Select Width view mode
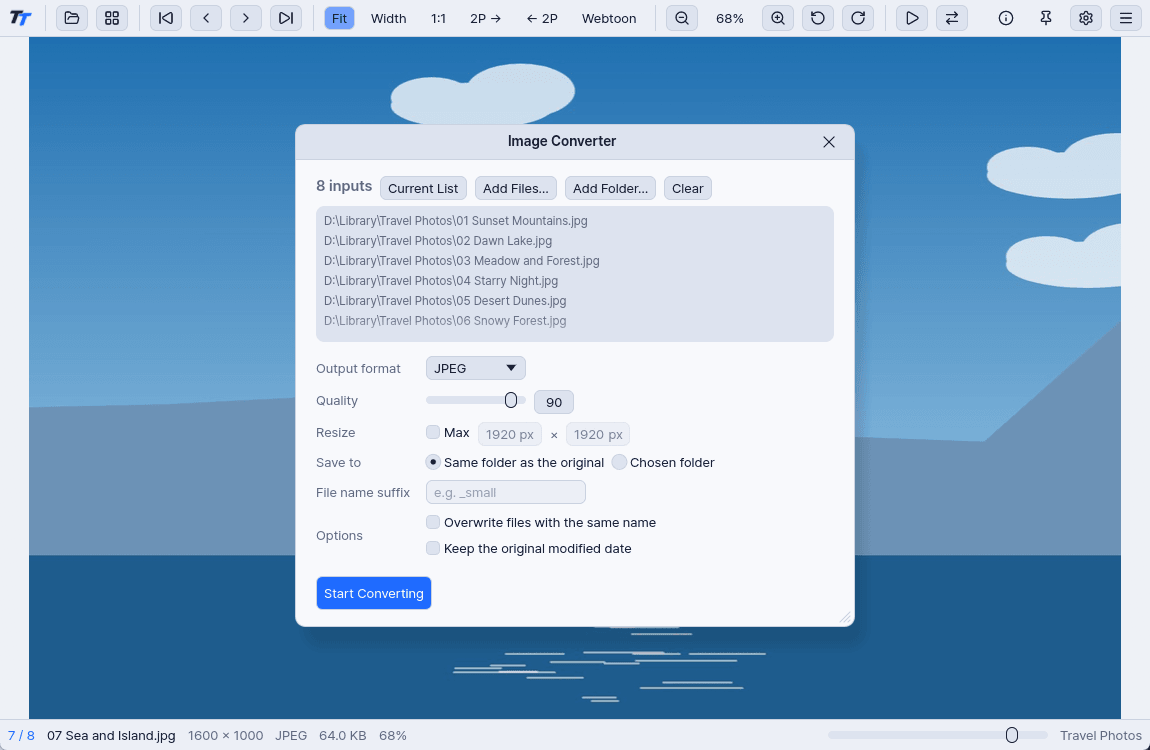Screen dimensions: 1150x750 click(x=389, y=18)
